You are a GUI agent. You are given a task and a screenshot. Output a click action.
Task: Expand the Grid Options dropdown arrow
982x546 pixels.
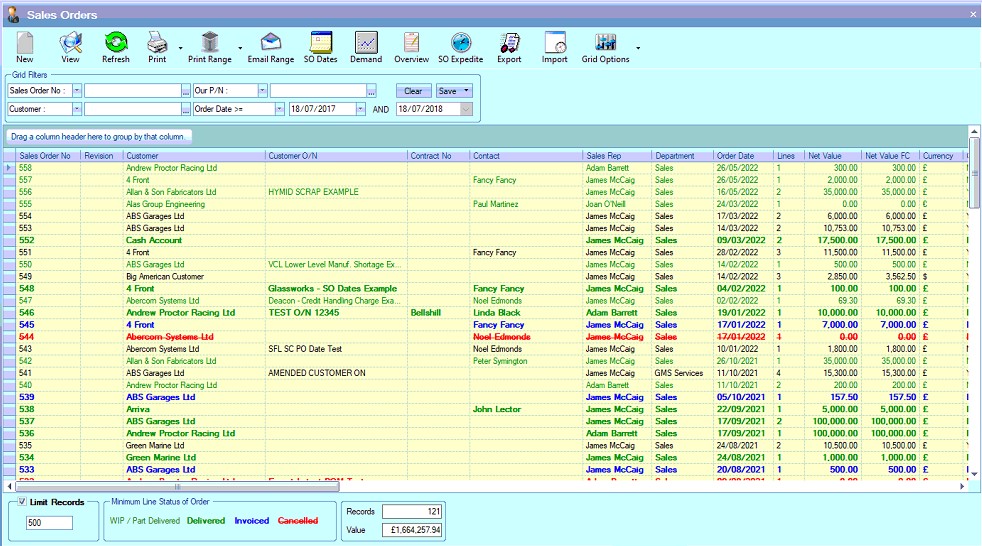coord(638,47)
